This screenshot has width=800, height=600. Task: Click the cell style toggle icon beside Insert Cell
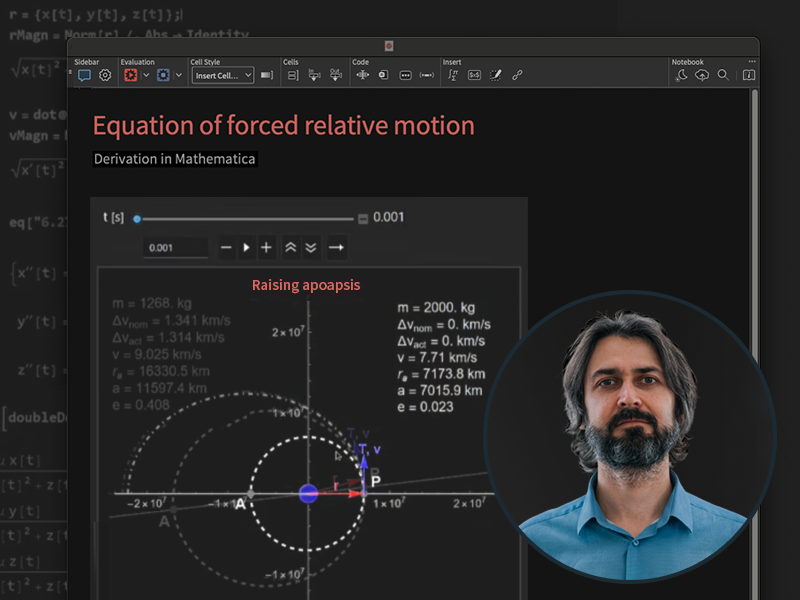(x=267, y=76)
